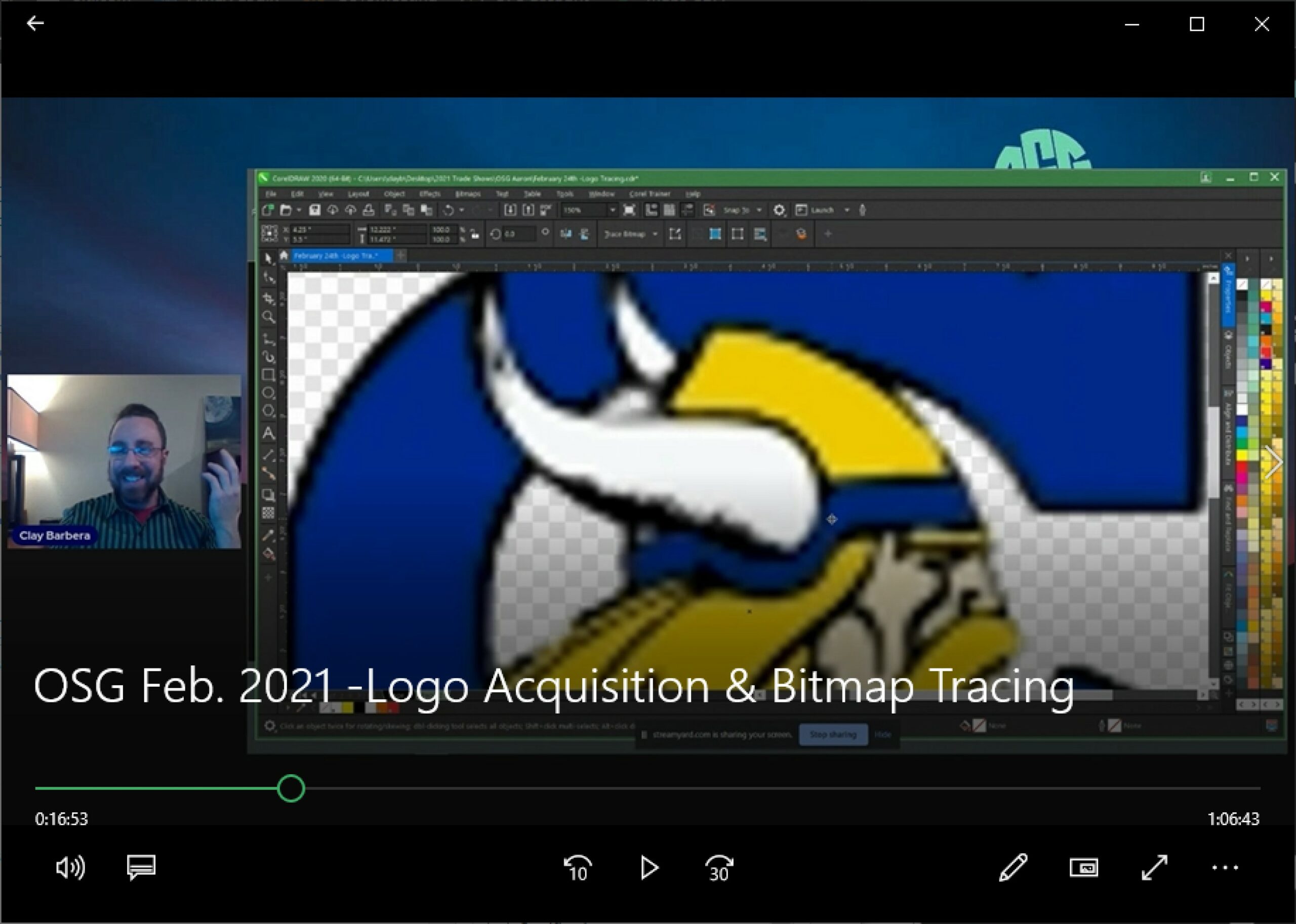Select the Transparency tool in CorelDRAW

click(x=269, y=513)
